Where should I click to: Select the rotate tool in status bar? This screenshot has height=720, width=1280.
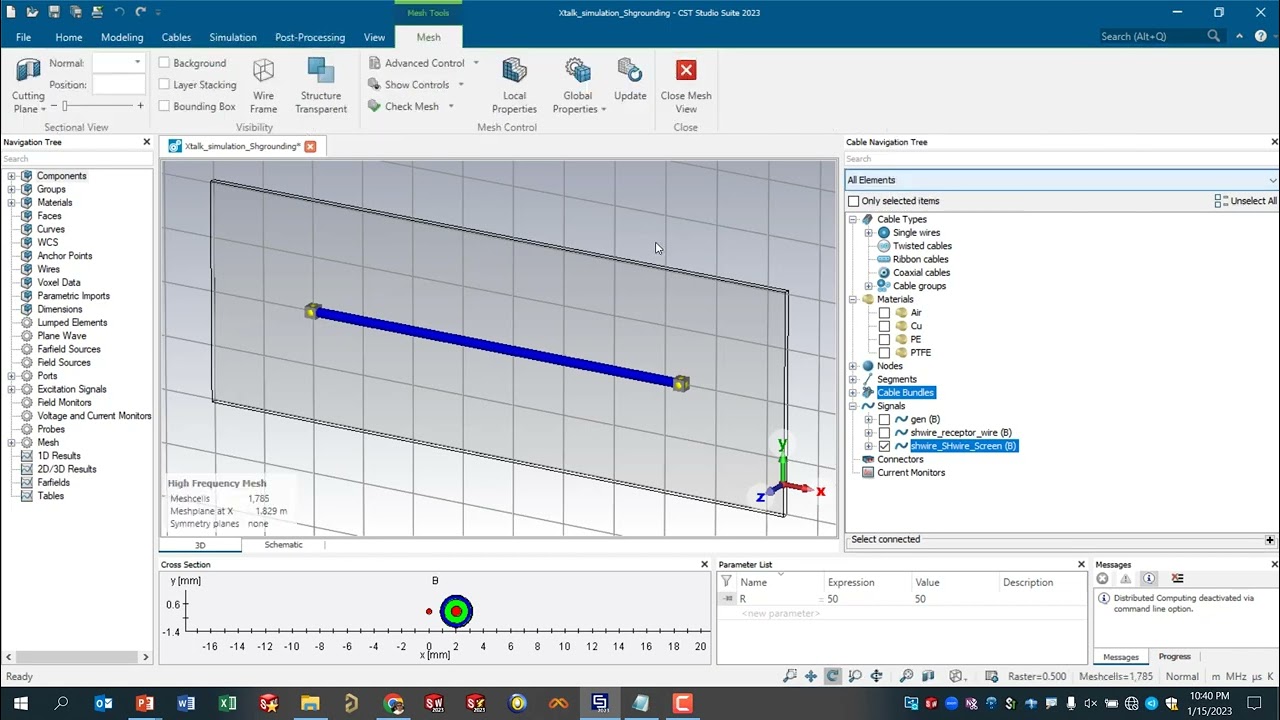coord(833,676)
